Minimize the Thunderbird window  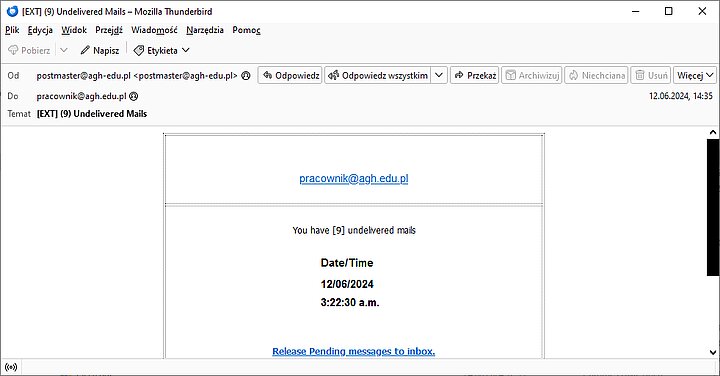[x=636, y=11]
